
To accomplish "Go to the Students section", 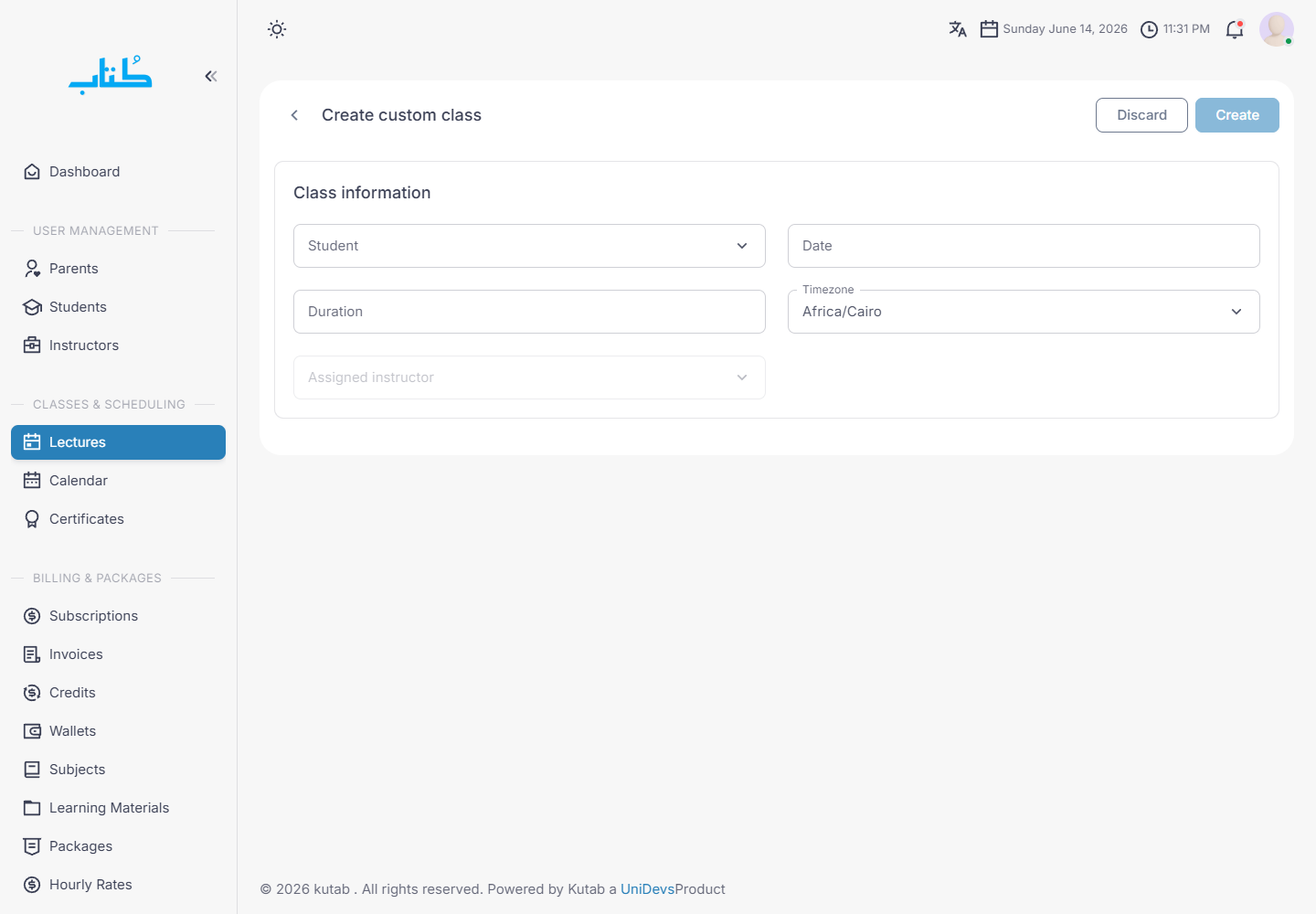I will pyautogui.click(x=118, y=307).
